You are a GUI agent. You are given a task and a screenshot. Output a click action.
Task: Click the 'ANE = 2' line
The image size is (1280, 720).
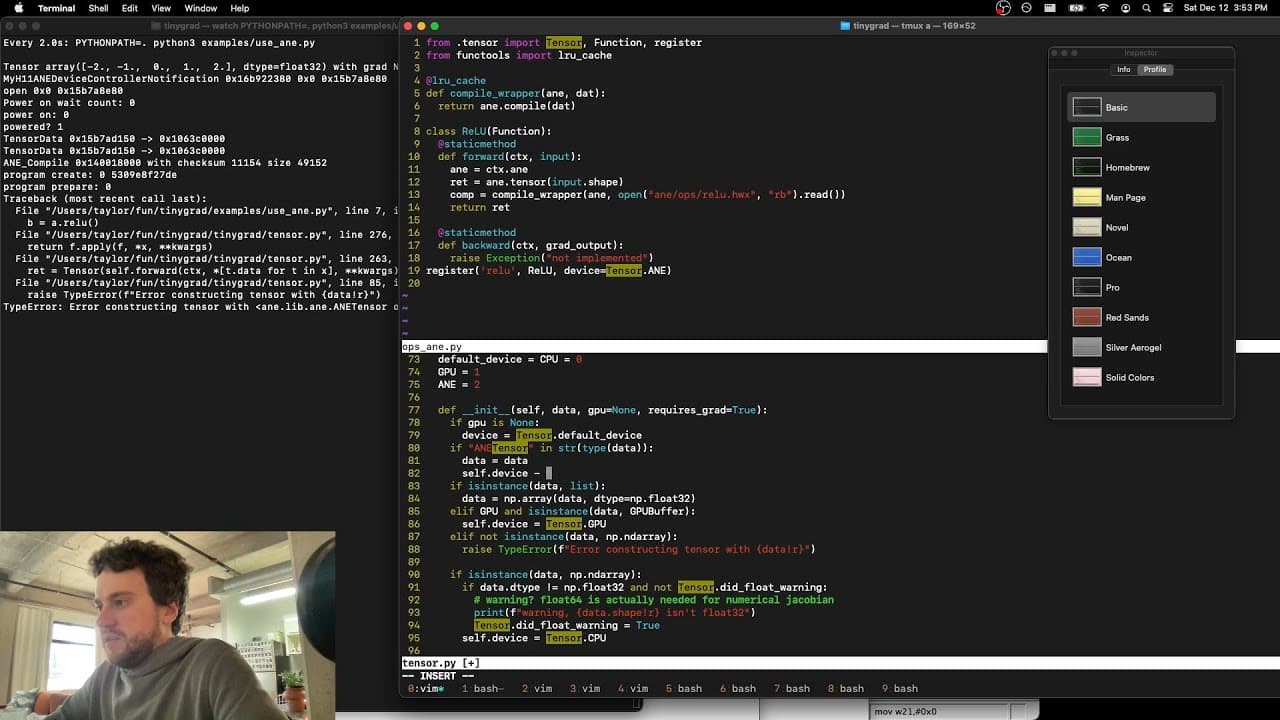coord(459,384)
